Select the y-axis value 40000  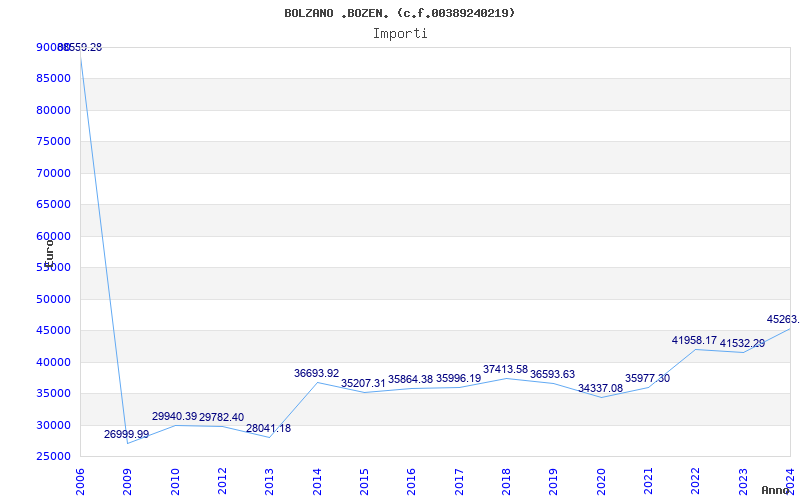click(x=54, y=362)
